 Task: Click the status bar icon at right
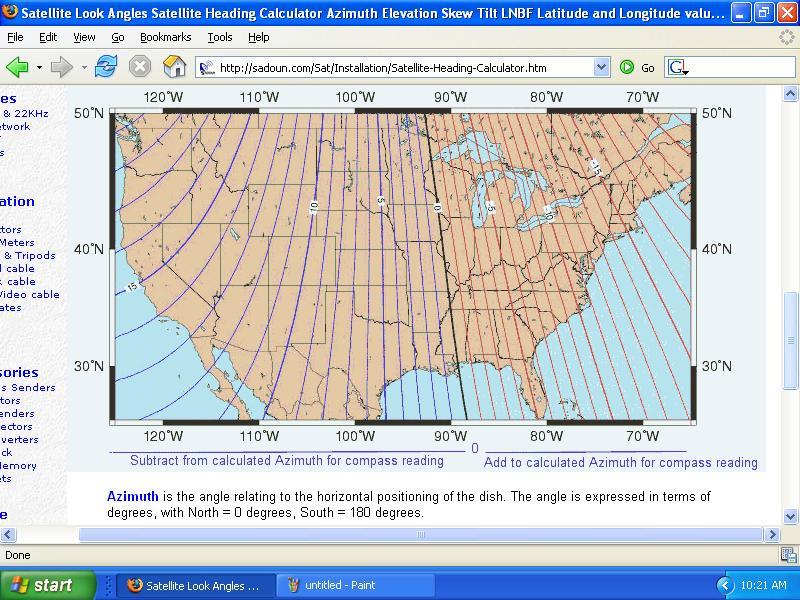tap(788, 555)
